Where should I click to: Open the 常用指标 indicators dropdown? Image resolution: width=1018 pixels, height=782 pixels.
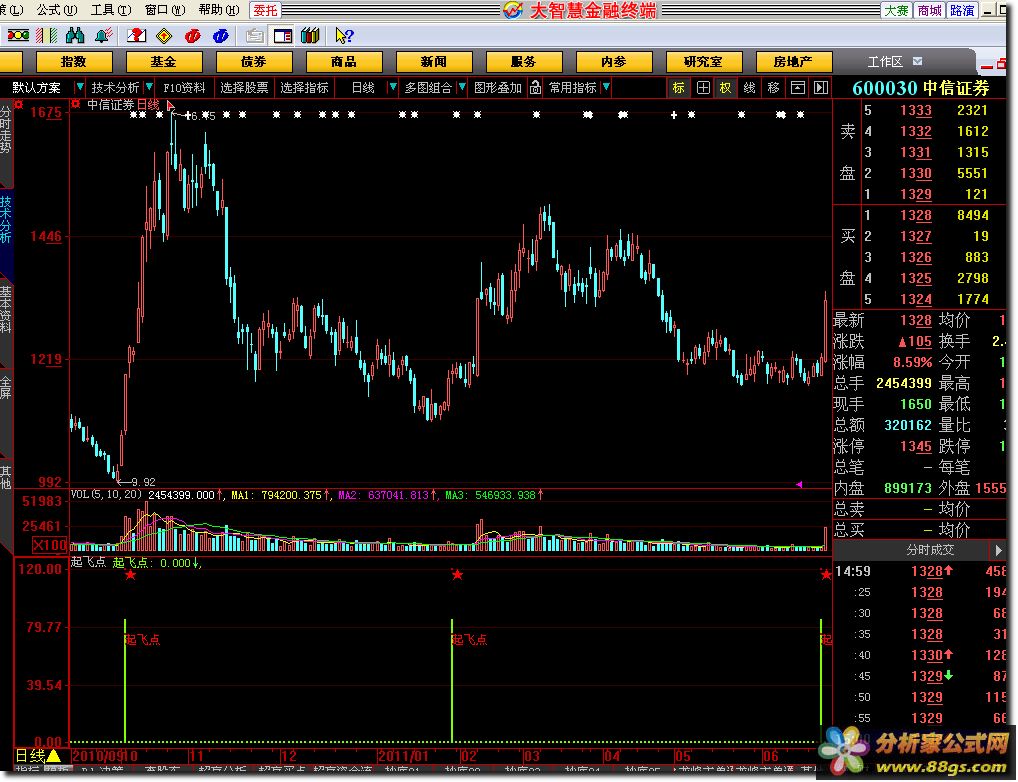(x=606, y=86)
